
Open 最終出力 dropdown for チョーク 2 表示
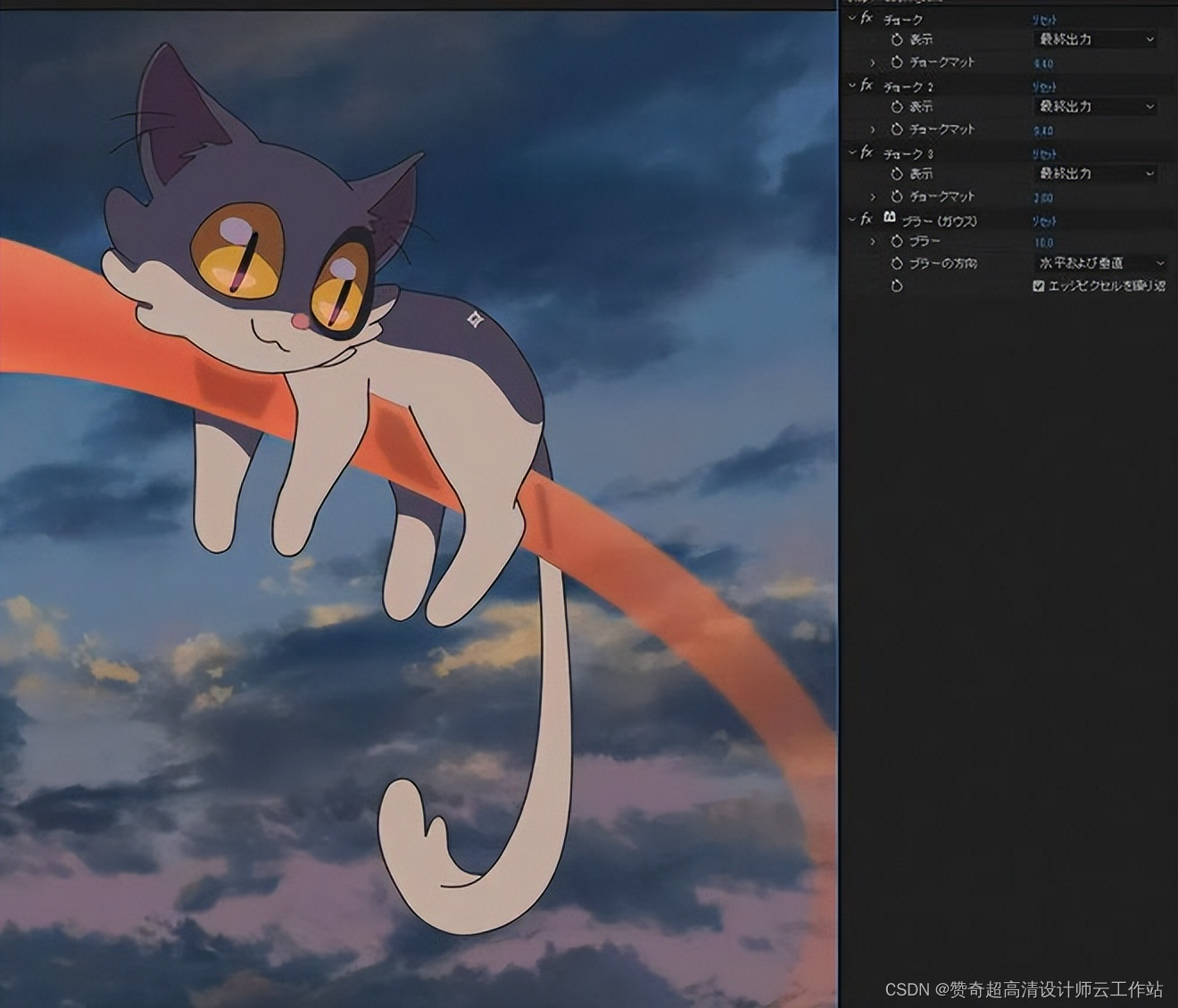(1096, 106)
